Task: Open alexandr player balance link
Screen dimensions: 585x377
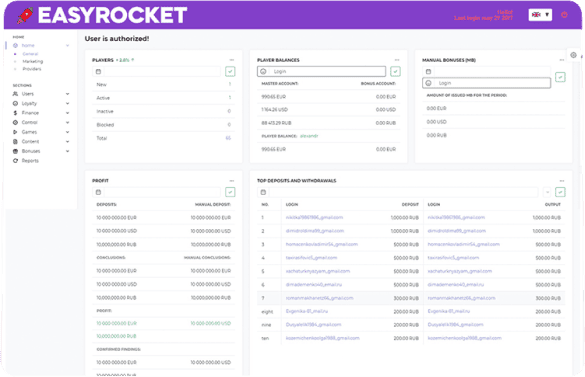Action: [309, 136]
